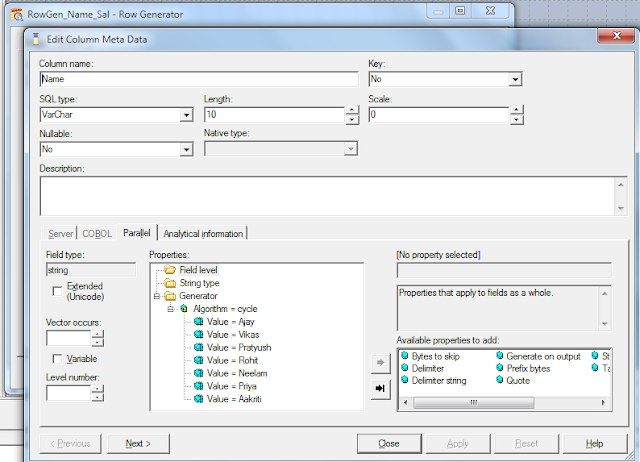Open the Nullable dropdown
This screenshot has height=462, width=640.
point(186,149)
